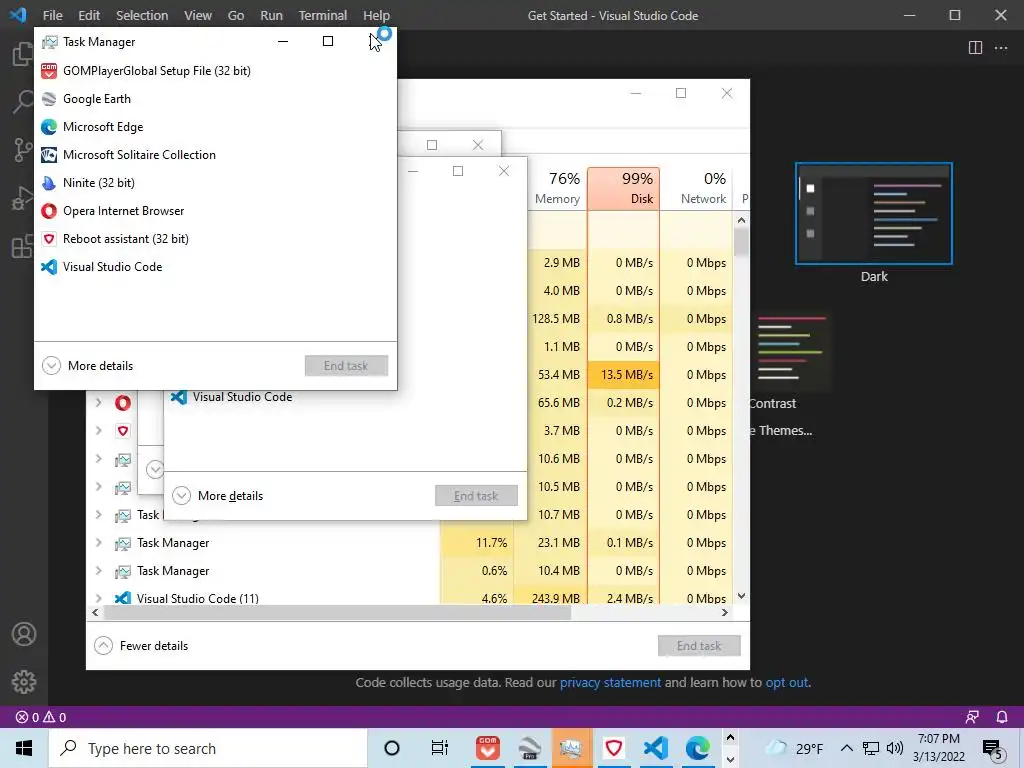1024x768 pixels.
Task: Open the Search view in VS Code activity bar
Action: 23,101
